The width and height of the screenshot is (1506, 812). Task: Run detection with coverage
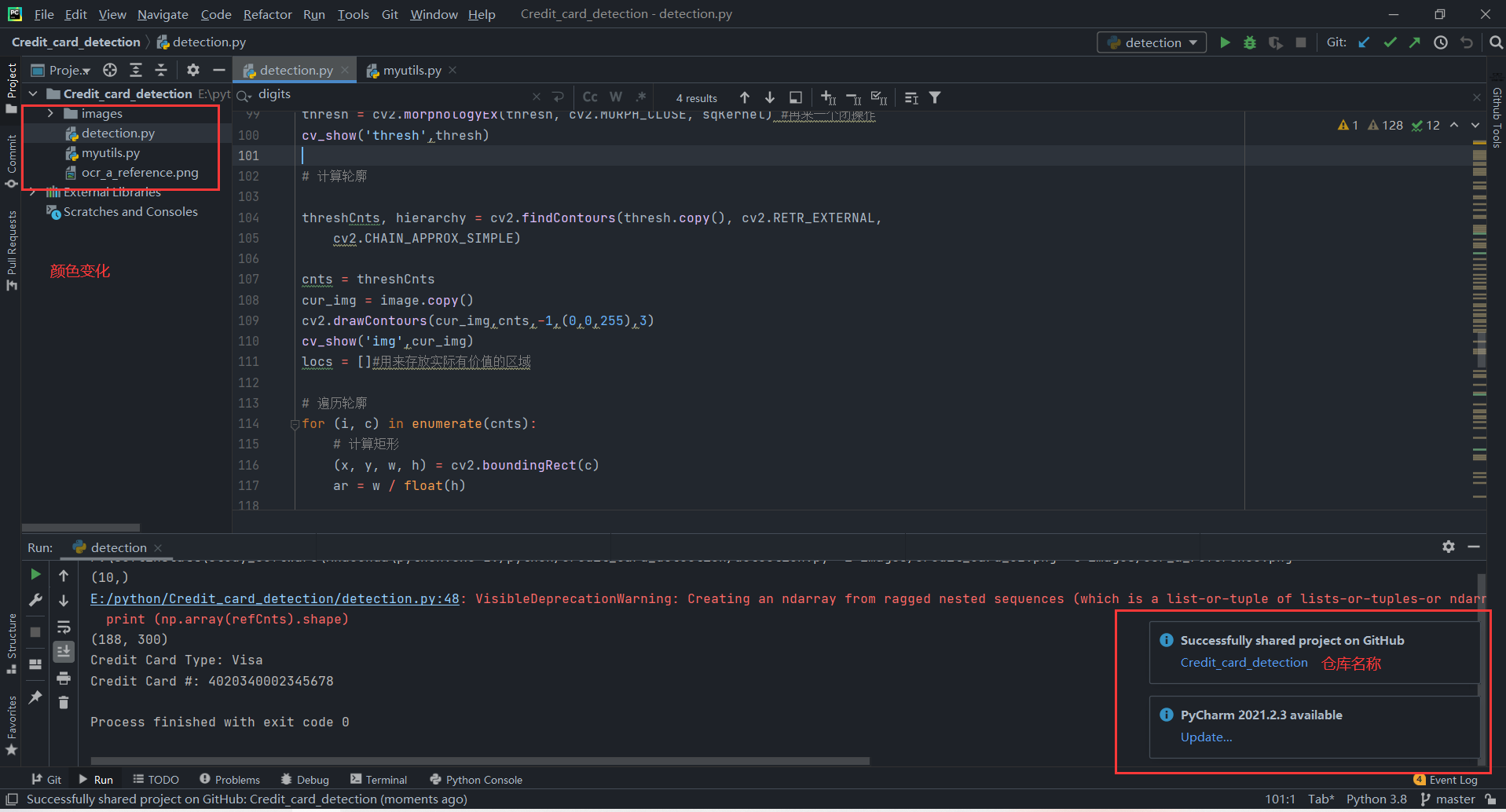point(1274,42)
